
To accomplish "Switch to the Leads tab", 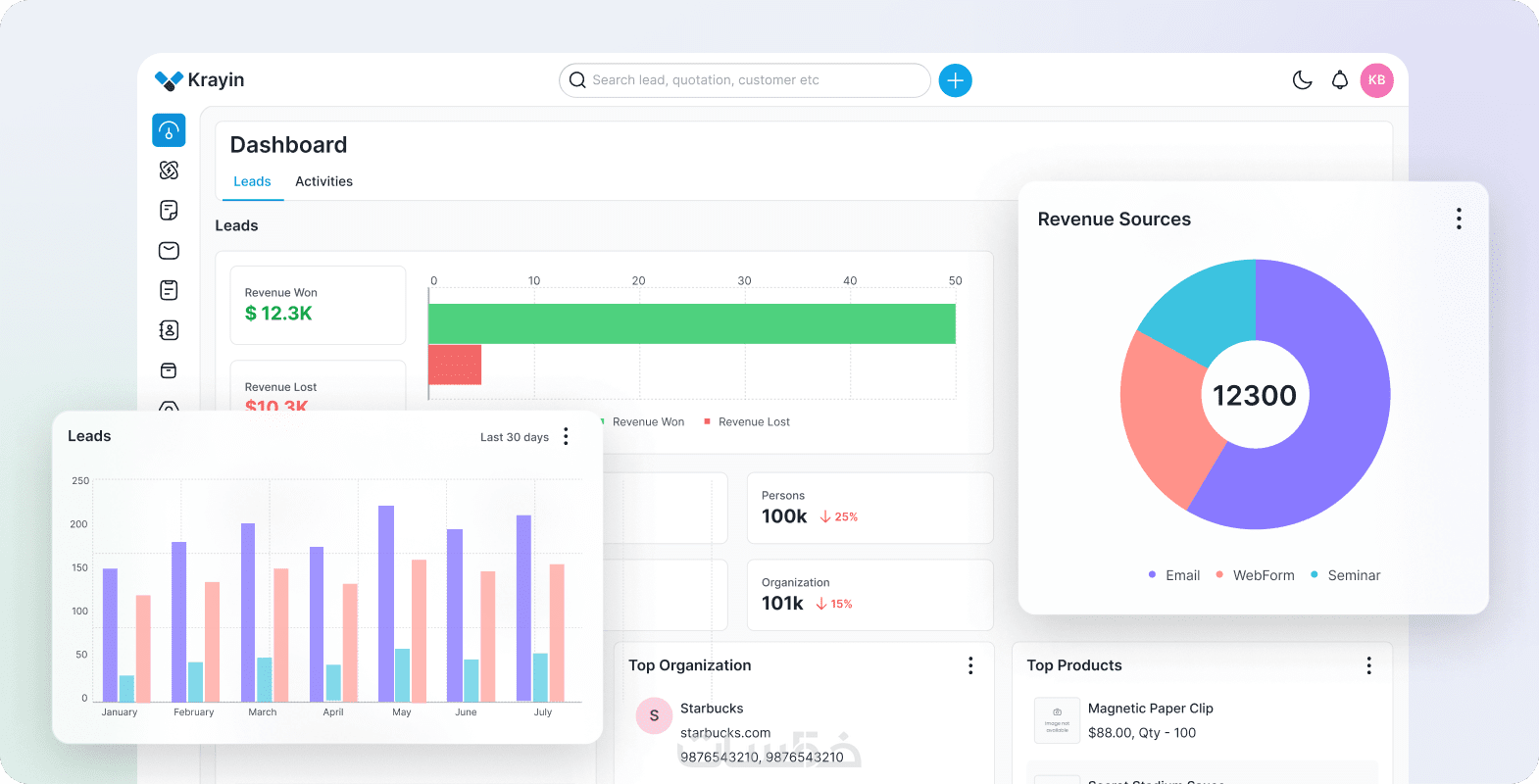I will pyautogui.click(x=252, y=181).
